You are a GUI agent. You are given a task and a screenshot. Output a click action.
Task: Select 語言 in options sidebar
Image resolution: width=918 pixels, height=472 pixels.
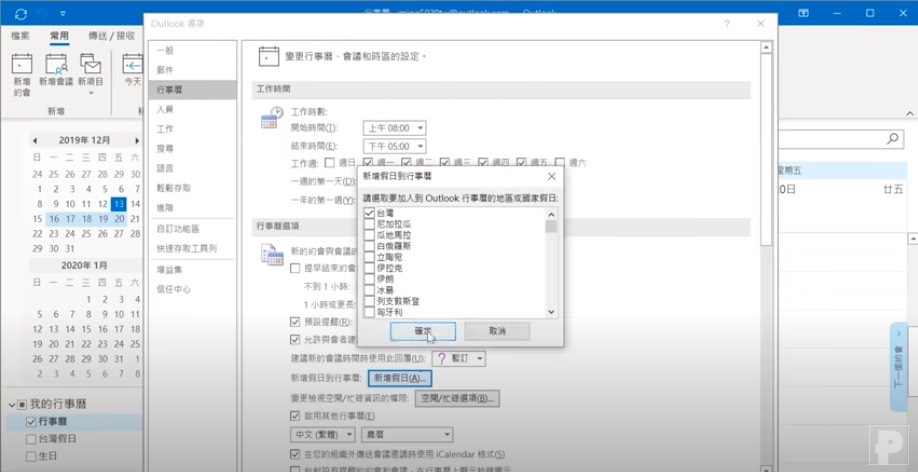(193, 168)
